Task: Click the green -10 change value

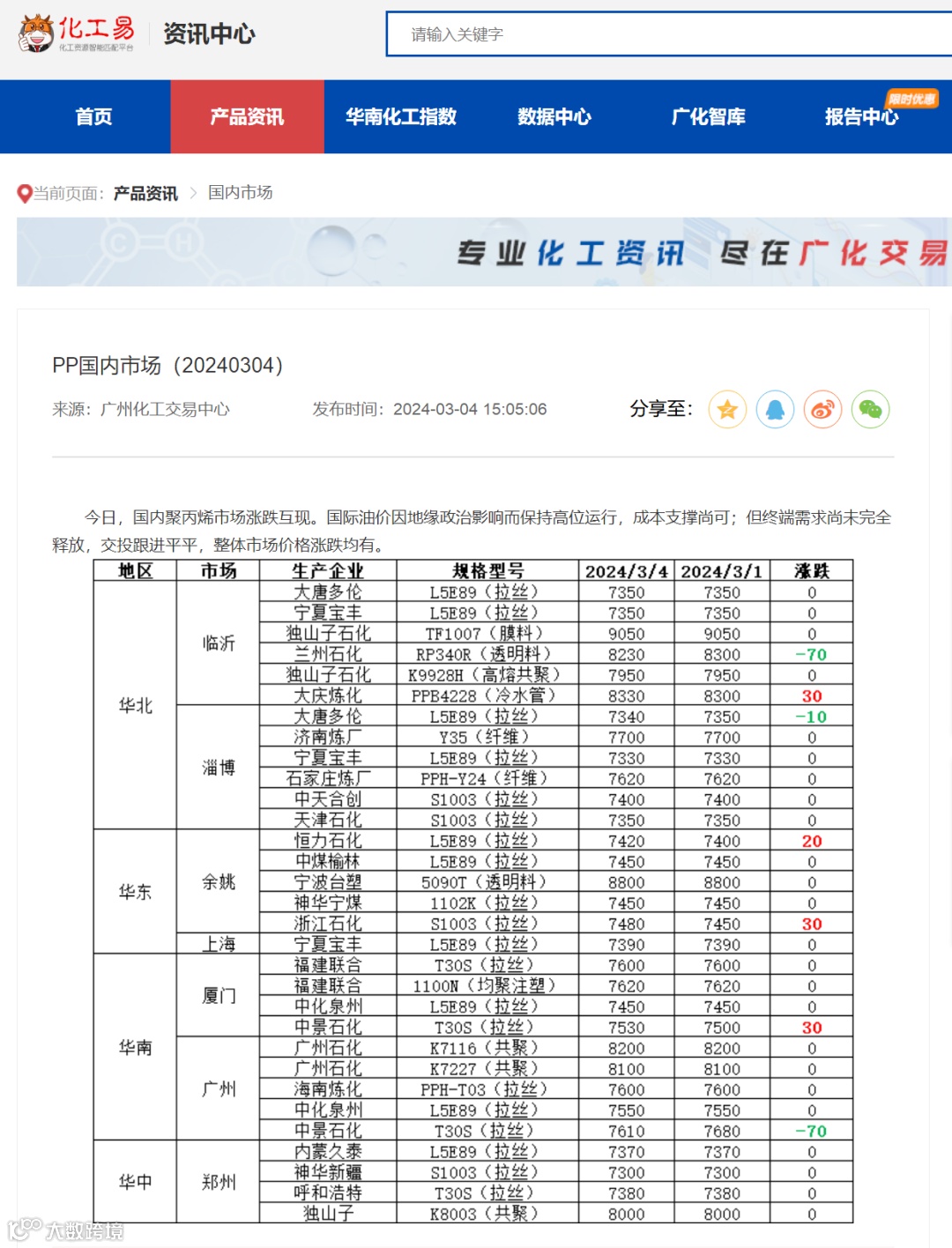Action: click(x=811, y=717)
